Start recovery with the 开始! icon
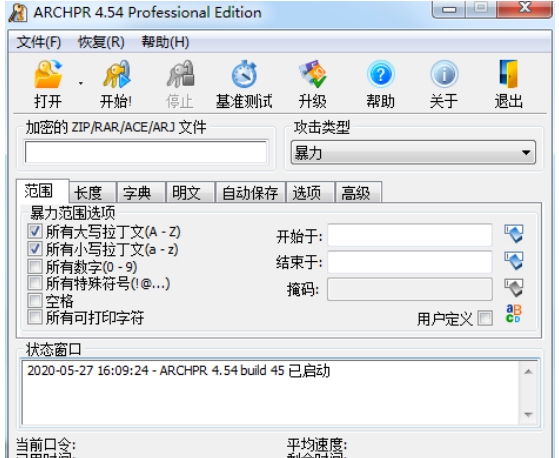The height and width of the screenshot is (458, 559). tap(117, 74)
